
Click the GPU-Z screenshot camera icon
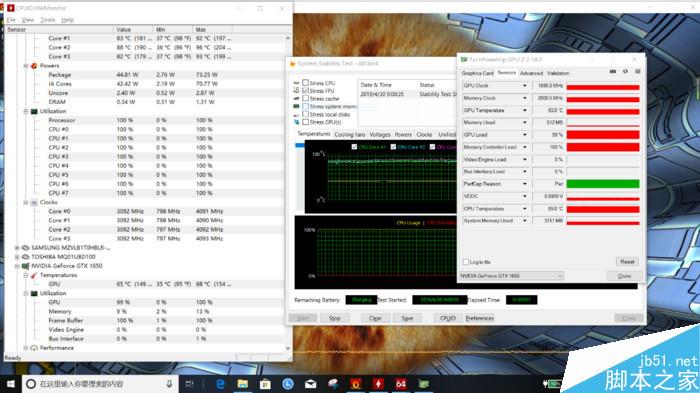click(x=613, y=71)
